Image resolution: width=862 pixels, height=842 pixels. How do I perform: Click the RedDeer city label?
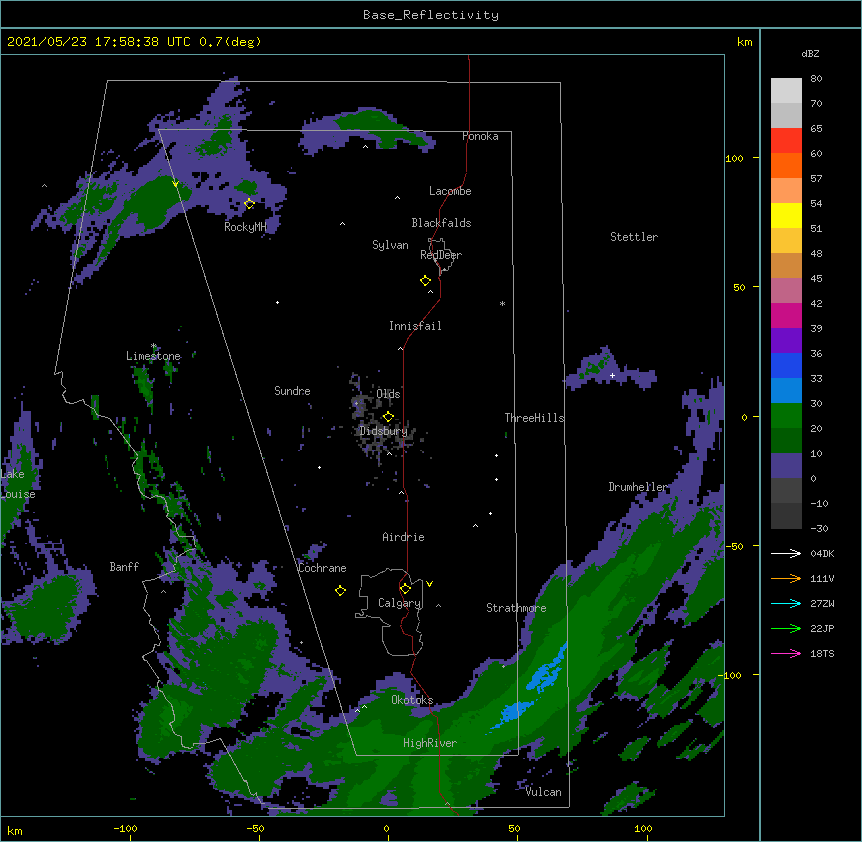441,255
